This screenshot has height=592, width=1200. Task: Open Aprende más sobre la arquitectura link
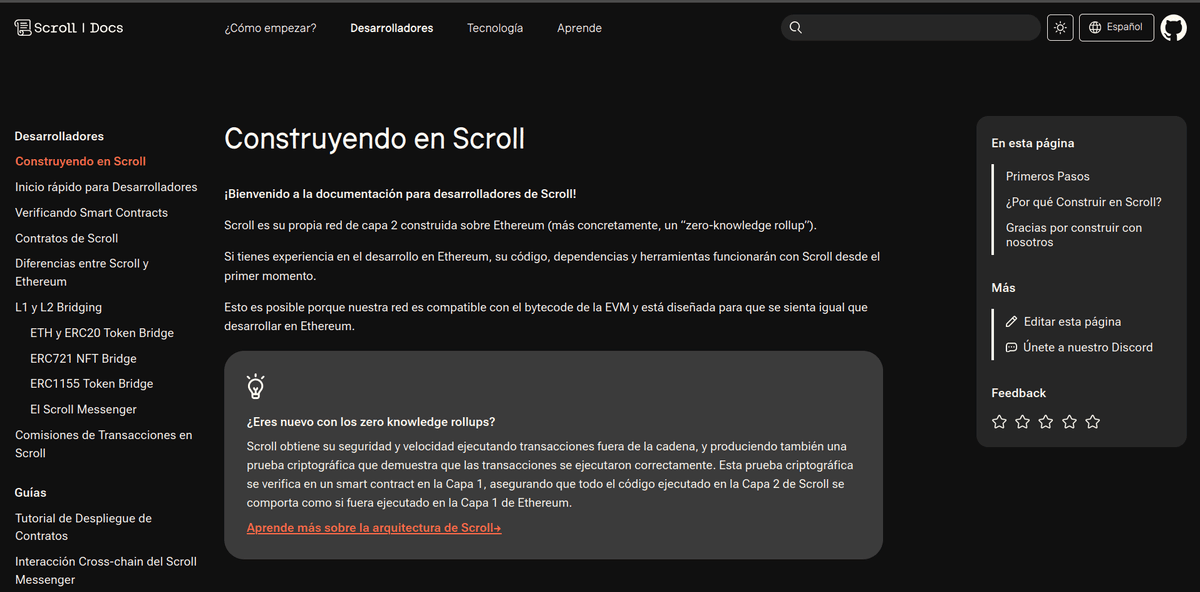pos(374,528)
